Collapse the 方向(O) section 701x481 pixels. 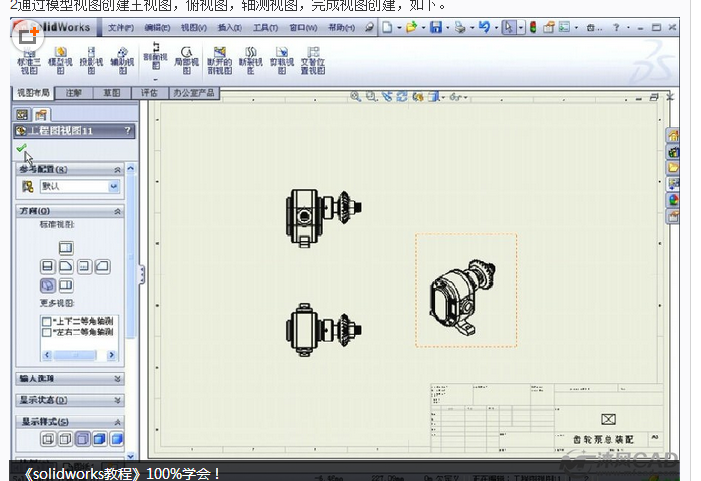(x=117, y=211)
